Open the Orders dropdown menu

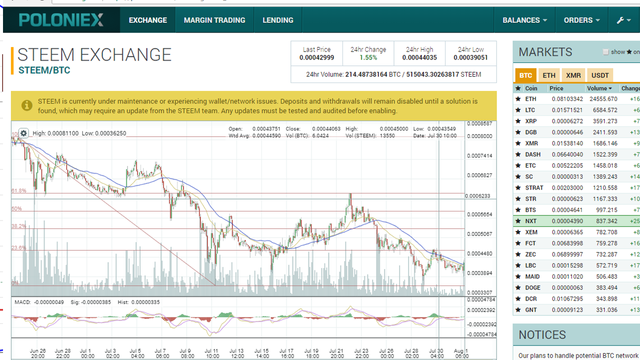pos(582,20)
